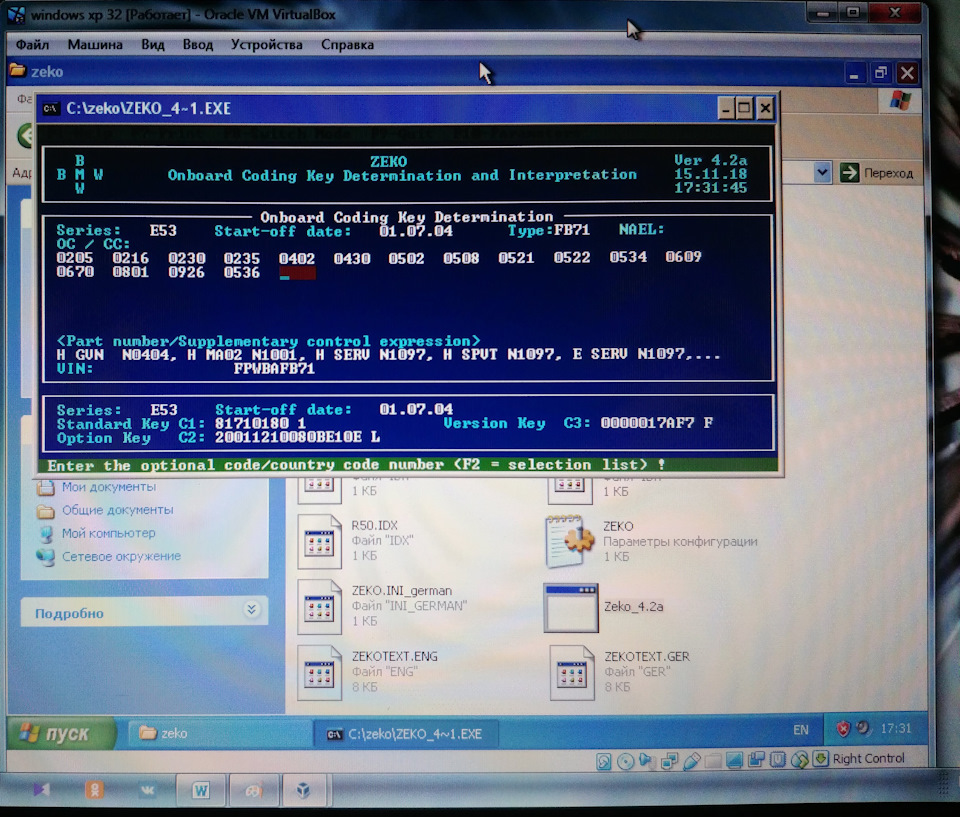Screen dimensions: 960x817
Task: Switch to zeko folder taskbar button
Action: 219,733
